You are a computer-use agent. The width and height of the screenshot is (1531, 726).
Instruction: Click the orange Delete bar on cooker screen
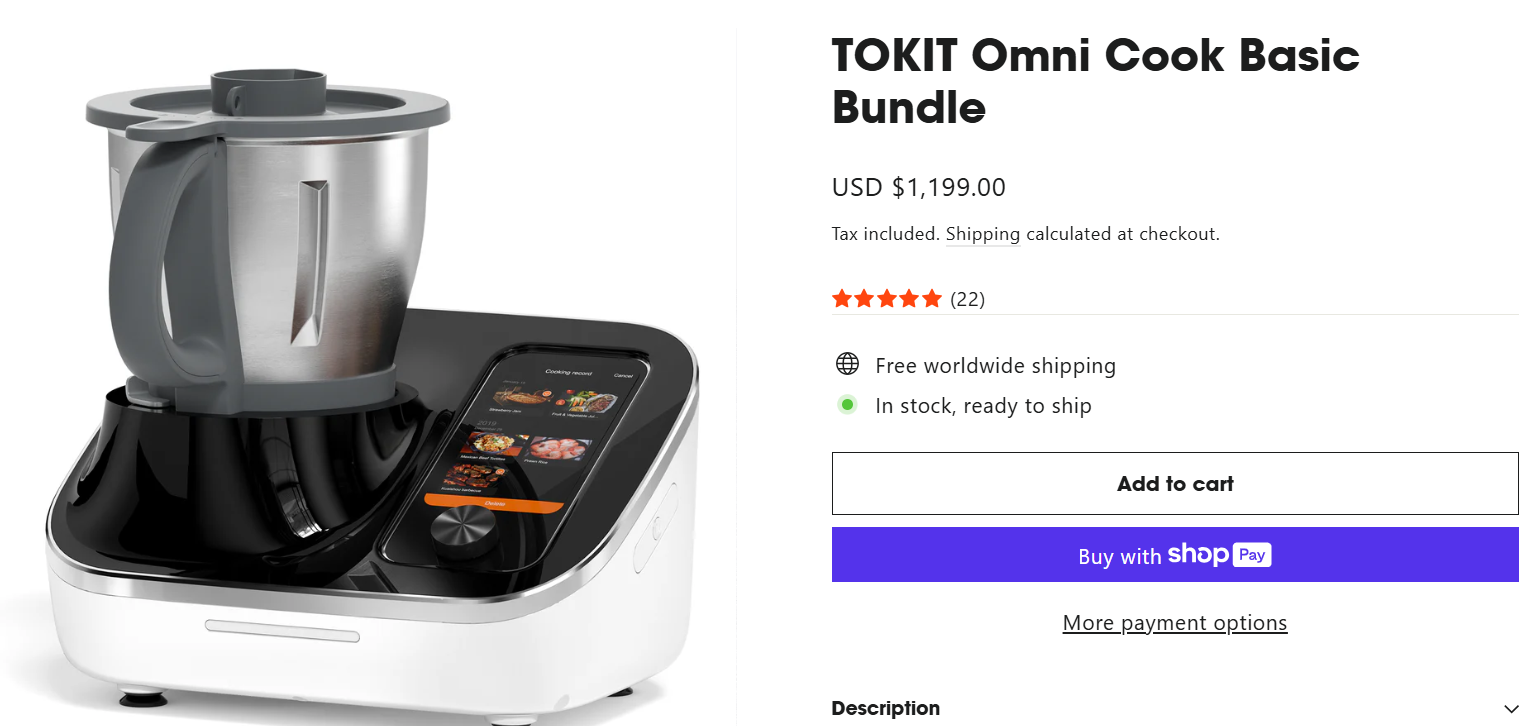[494, 502]
